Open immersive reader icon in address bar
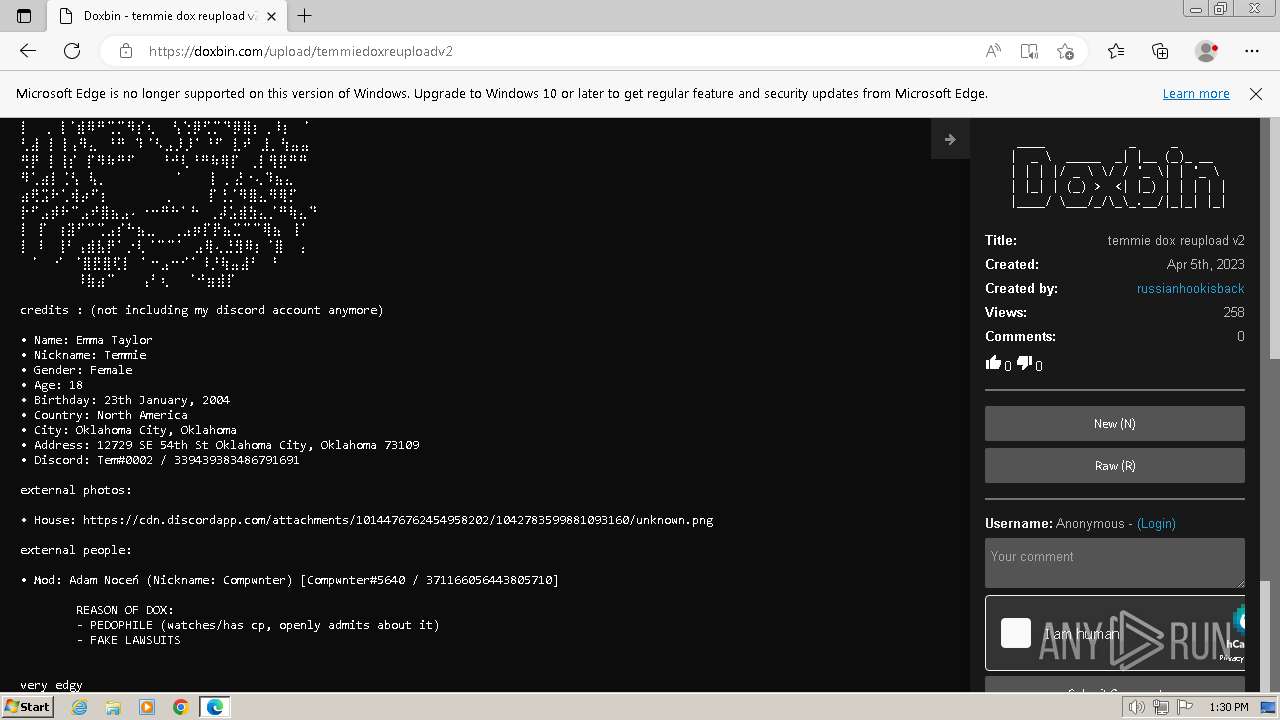 (x=1029, y=51)
